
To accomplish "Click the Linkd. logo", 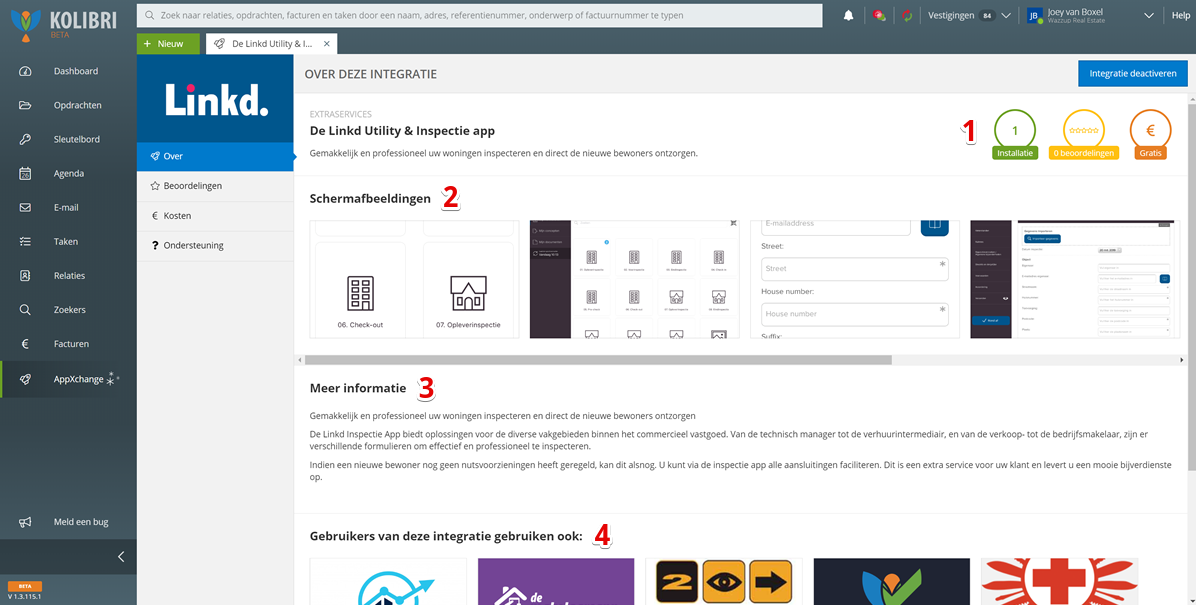I will (217, 100).
